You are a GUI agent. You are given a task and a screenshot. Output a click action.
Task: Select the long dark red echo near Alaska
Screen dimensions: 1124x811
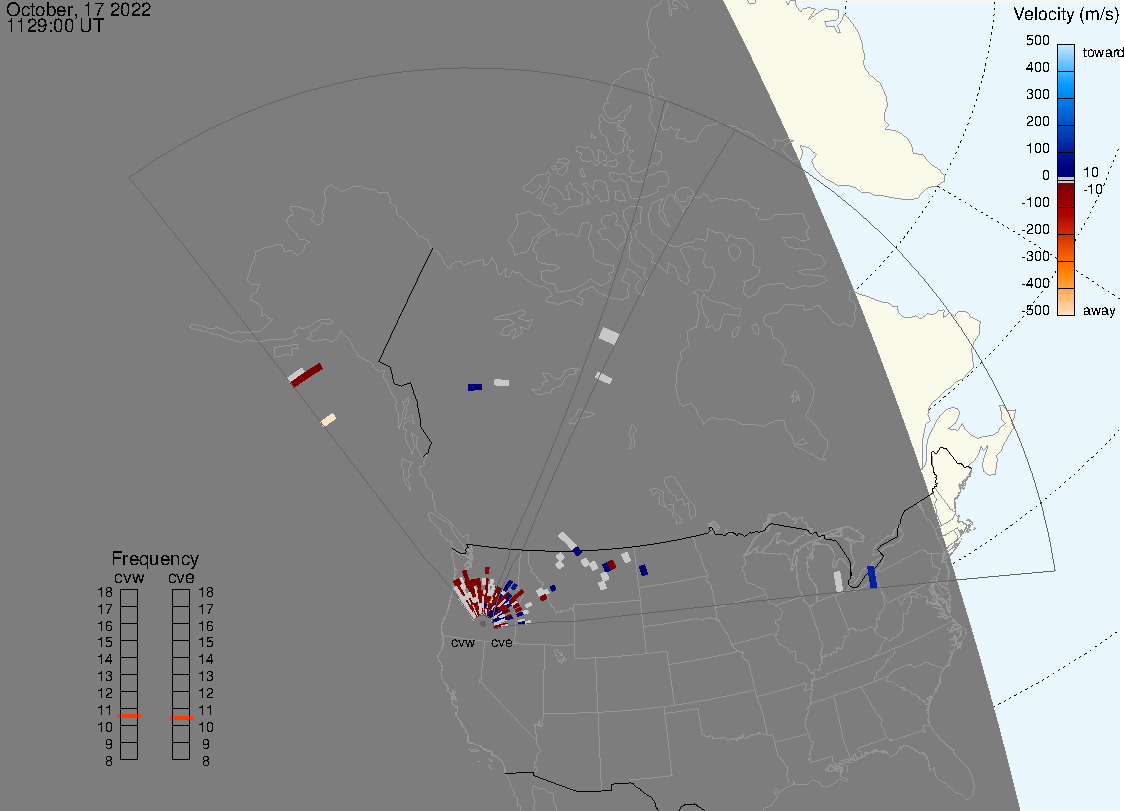coord(308,375)
